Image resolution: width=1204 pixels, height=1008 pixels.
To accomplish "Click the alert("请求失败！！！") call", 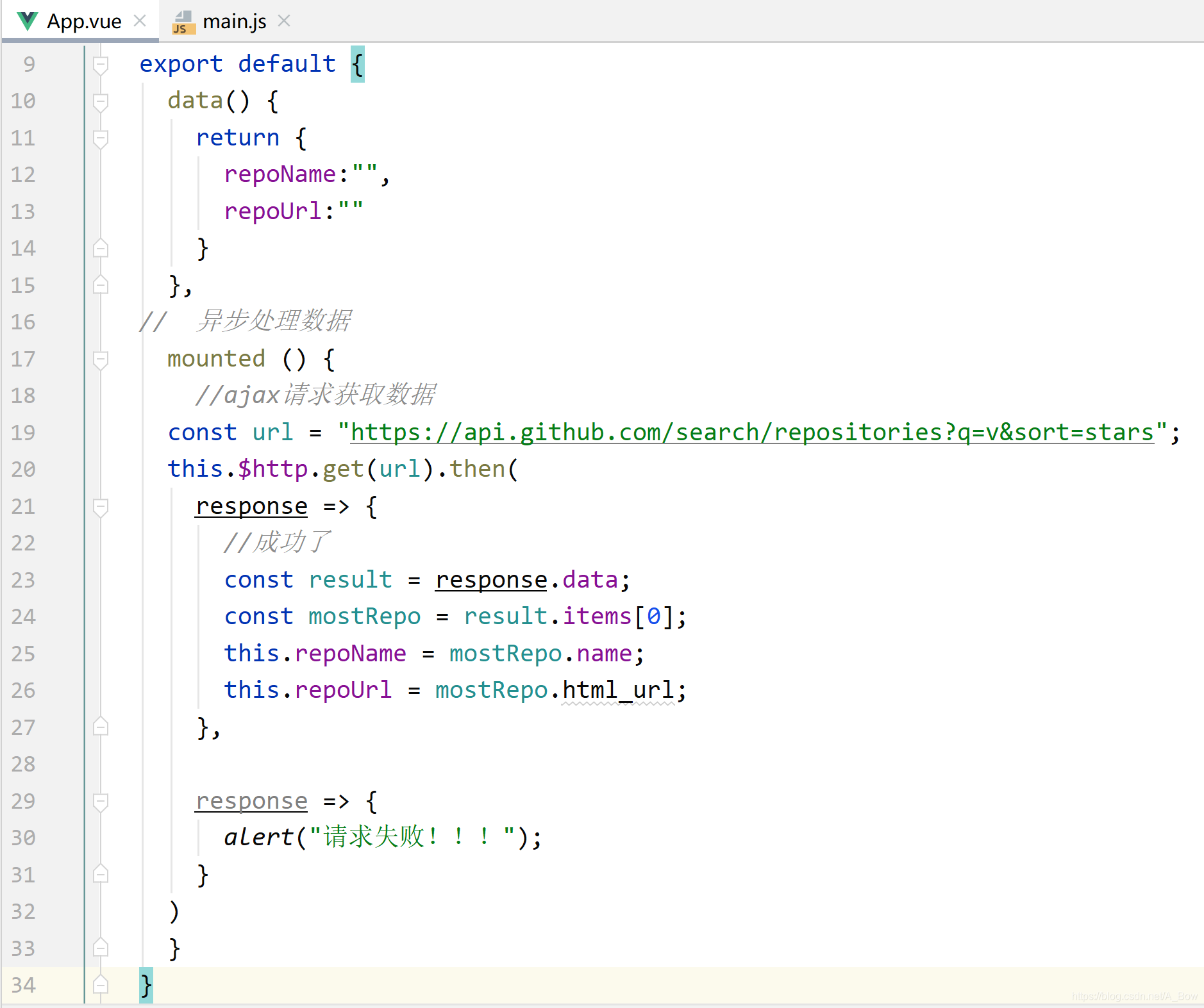I will tap(383, 838).
